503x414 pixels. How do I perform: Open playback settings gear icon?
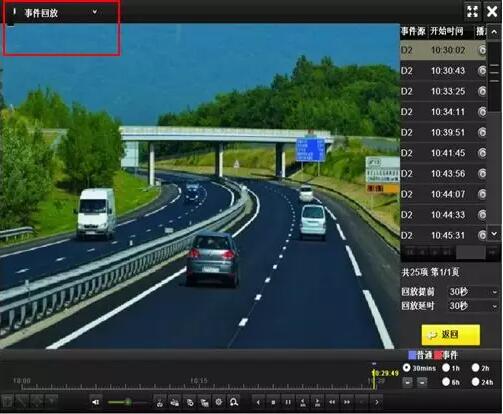219,402
